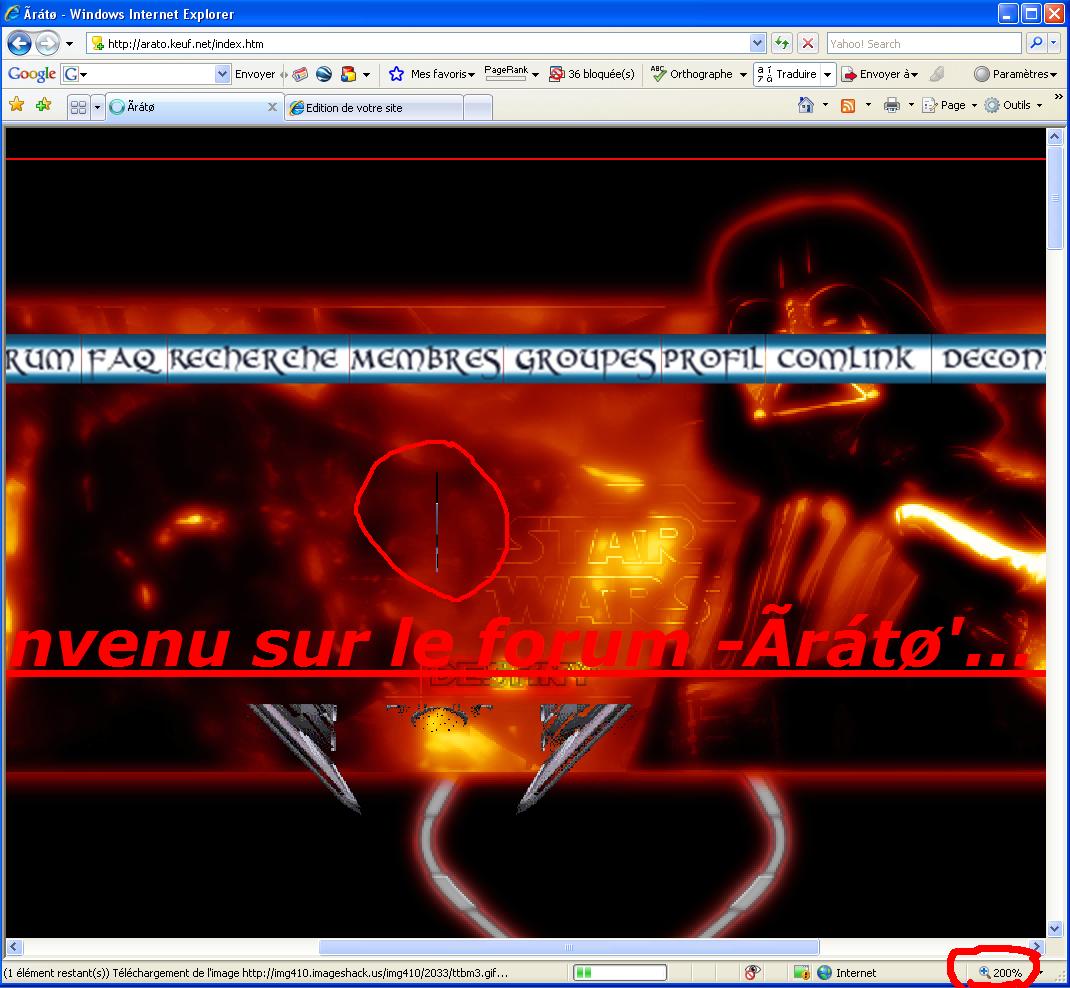Viewport: 1070px width, 988px height.
Task: Click the colored blocks gadget icon
Action: [348, 74]
